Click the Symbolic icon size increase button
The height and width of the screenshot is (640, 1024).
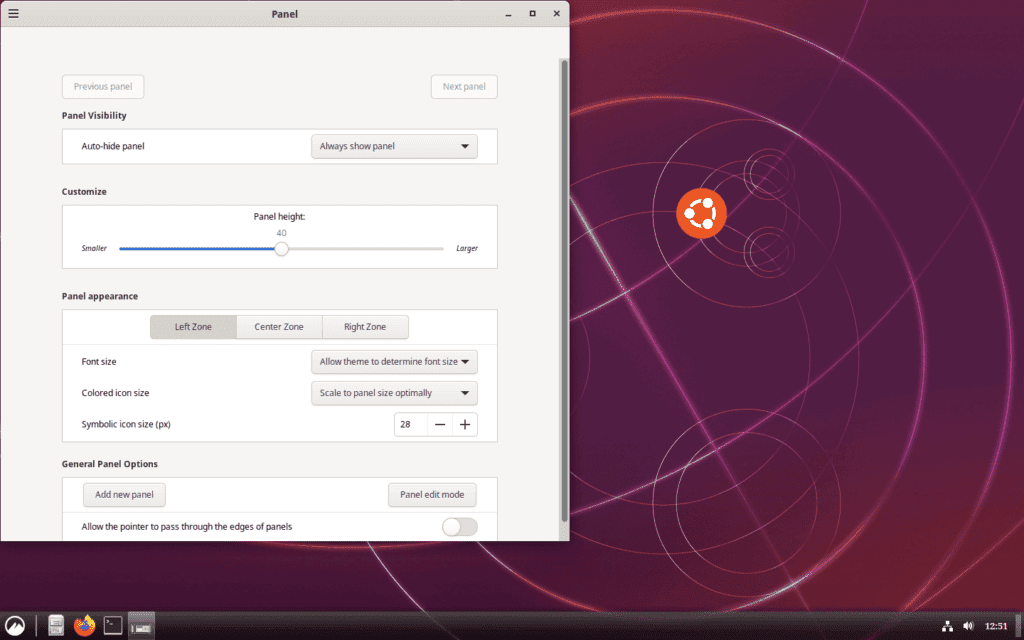point(464,424)
